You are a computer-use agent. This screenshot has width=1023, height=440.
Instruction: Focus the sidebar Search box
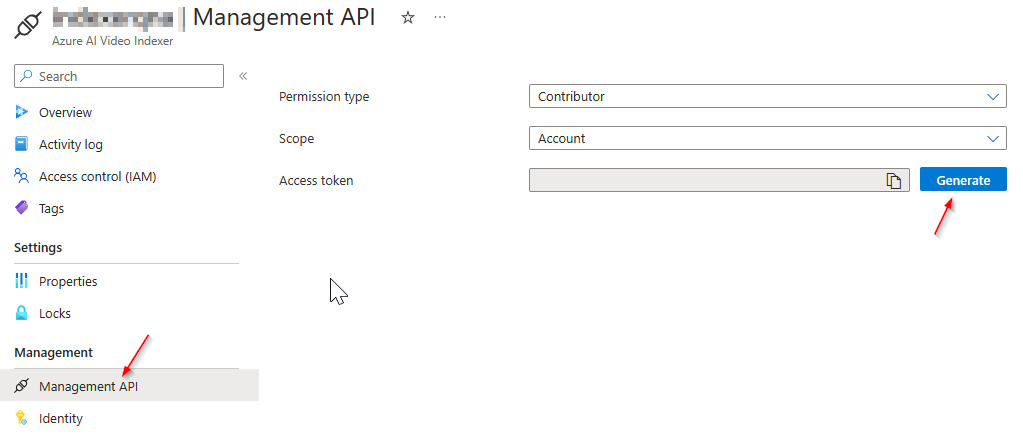119,76
